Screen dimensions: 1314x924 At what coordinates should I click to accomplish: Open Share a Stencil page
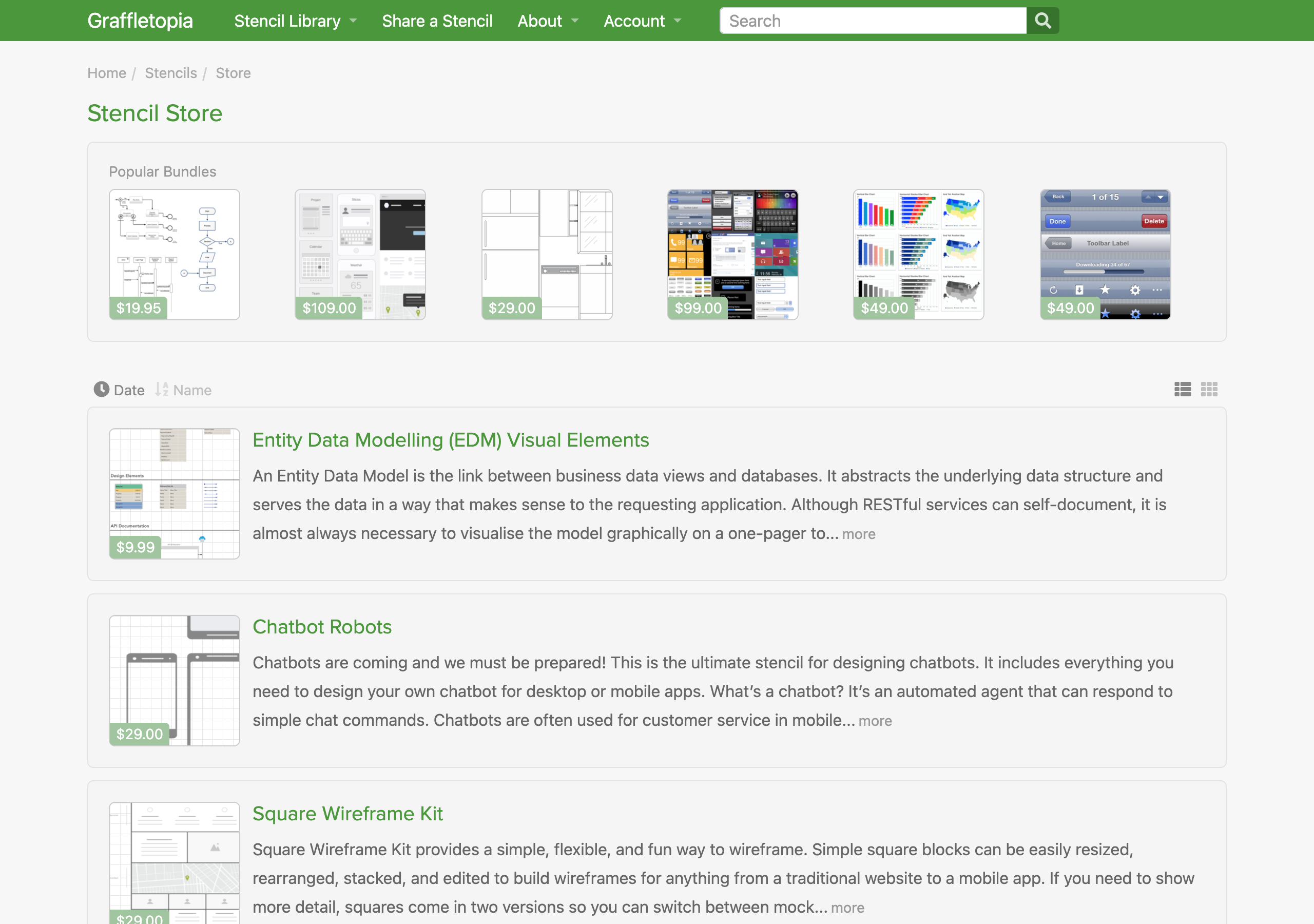pyautogui.click(x=437, y=21)
